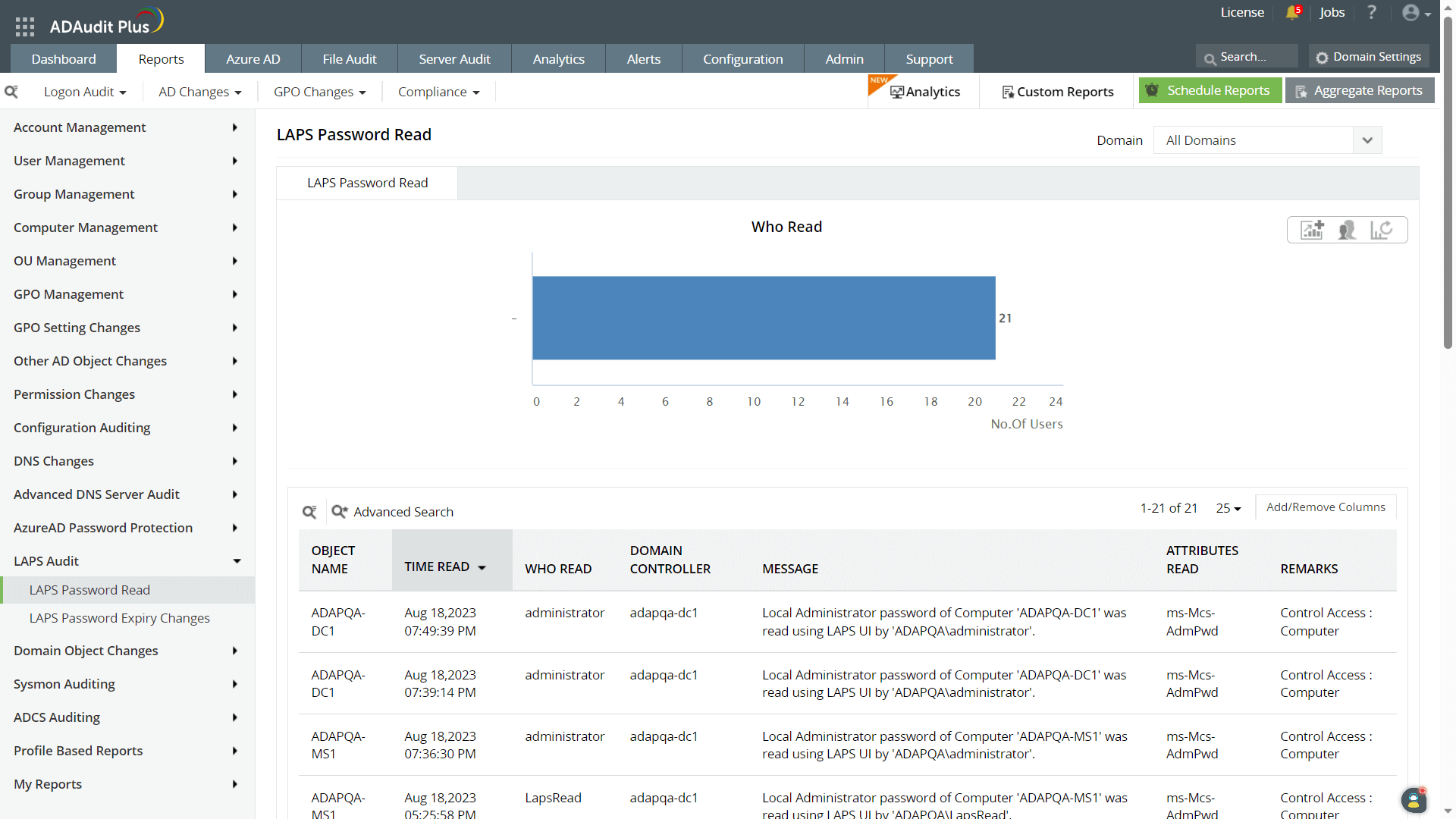Open the notifications bell icon
This screenshot has height=819, width=1456.
pyautogui.click(x=1292, y=12)
